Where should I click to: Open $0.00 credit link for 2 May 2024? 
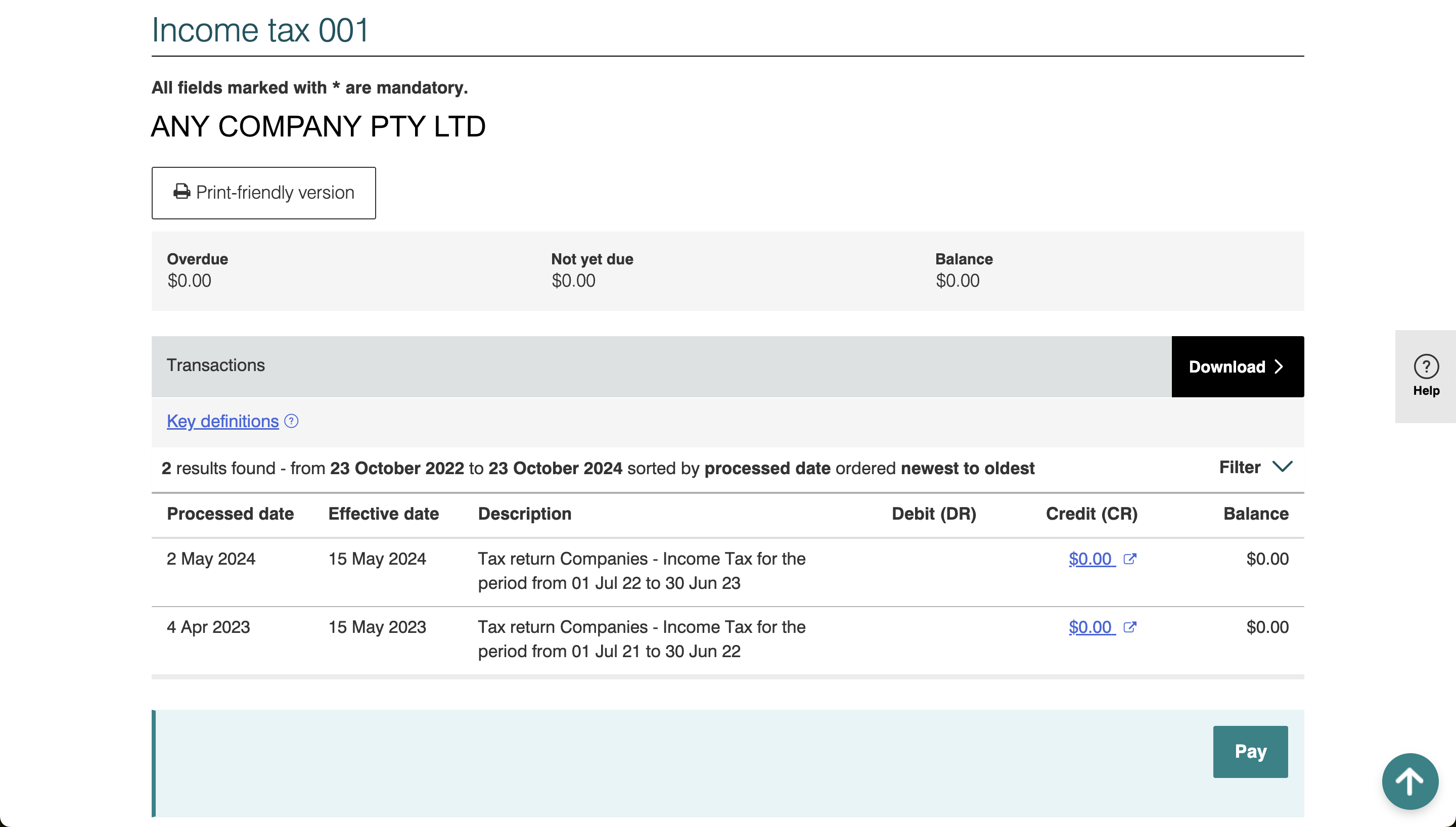click(1090, 559)
